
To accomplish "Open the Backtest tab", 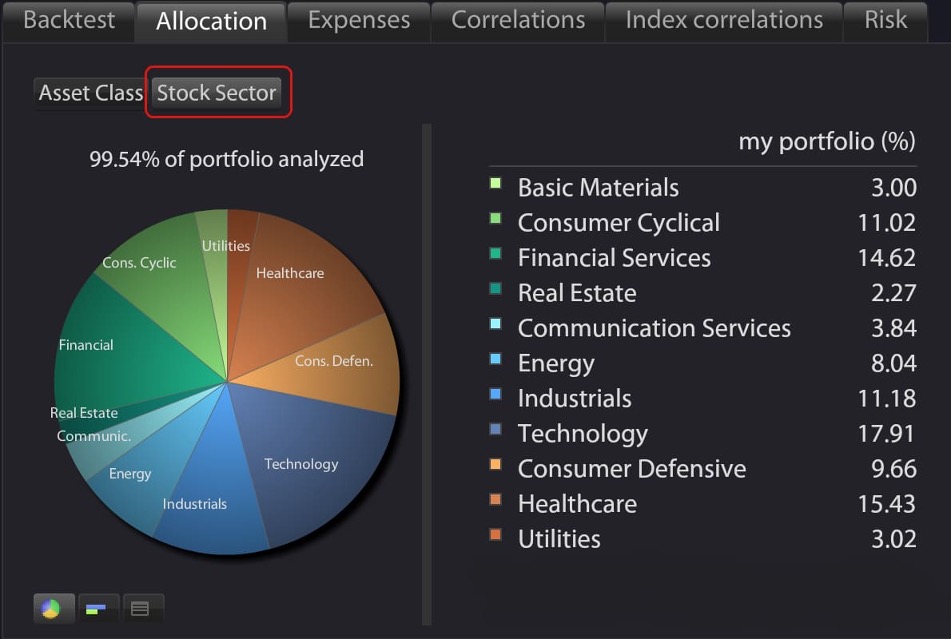I will (x=67, y=21).
